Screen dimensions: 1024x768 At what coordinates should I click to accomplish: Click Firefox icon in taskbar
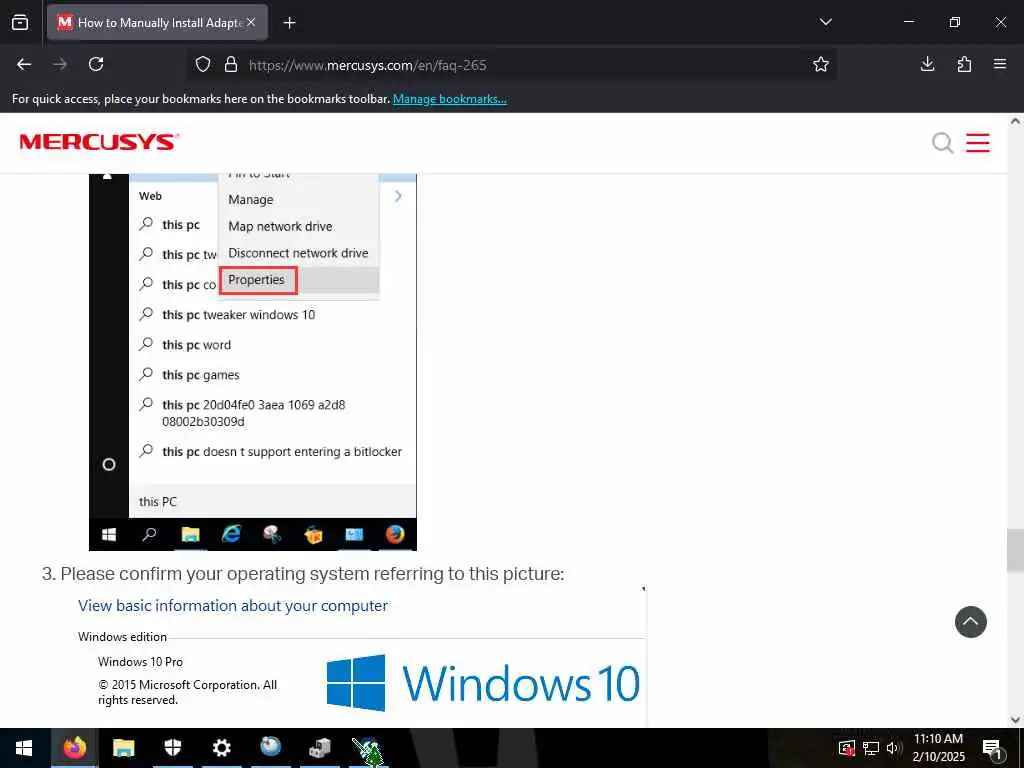coord(74,748)
